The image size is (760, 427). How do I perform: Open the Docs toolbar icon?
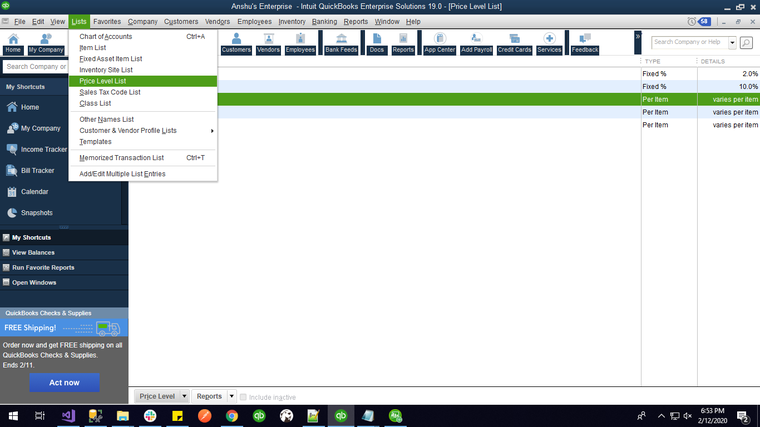tap(377, 43)
